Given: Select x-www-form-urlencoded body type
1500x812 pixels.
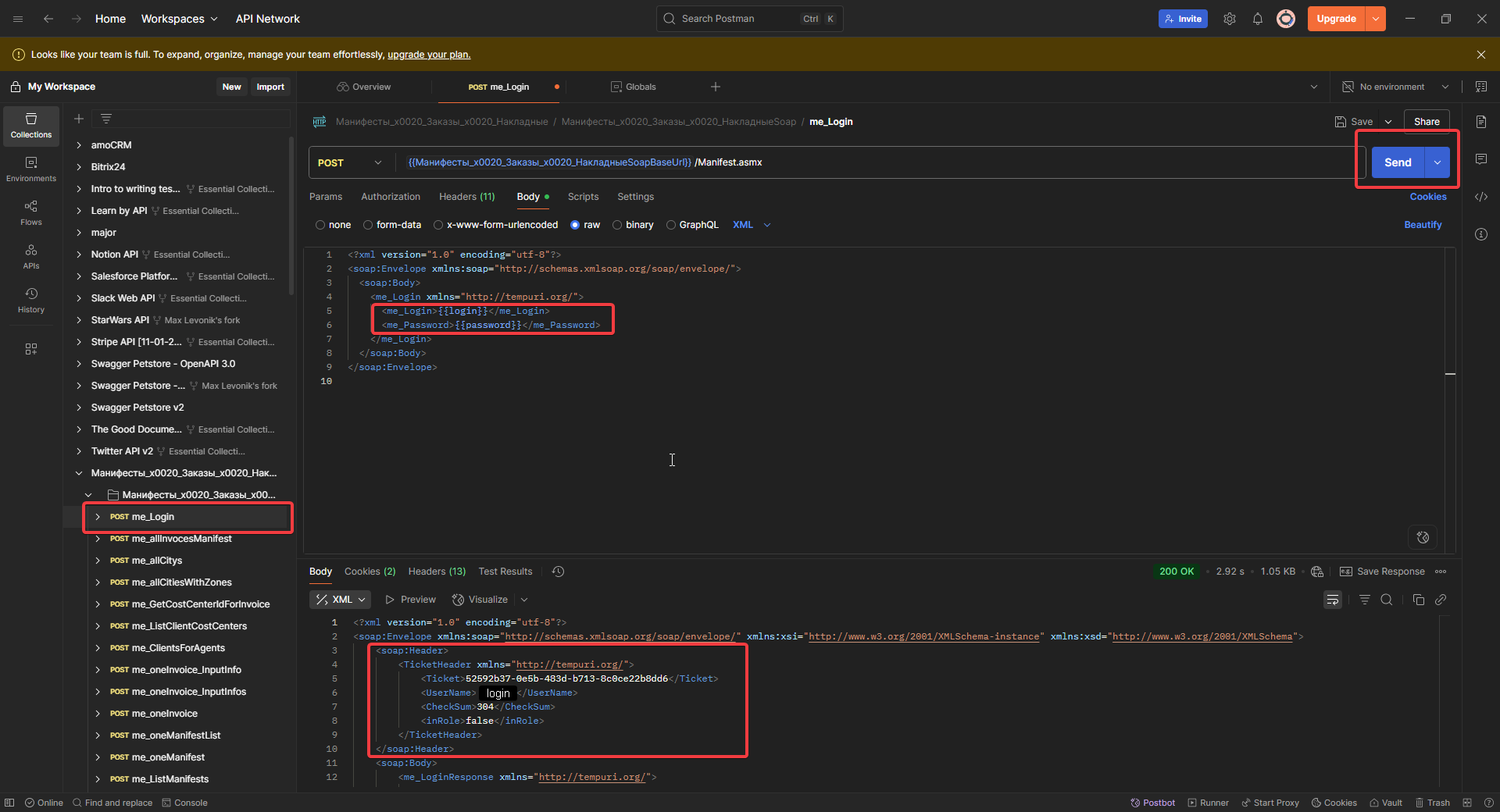Looking at the screenshot, I should point(496,225).
